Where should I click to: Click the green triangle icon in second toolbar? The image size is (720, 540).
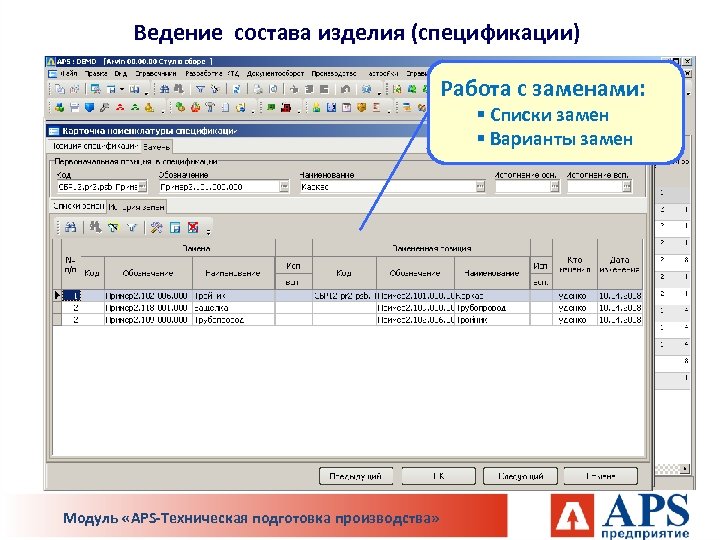(135, 107)
